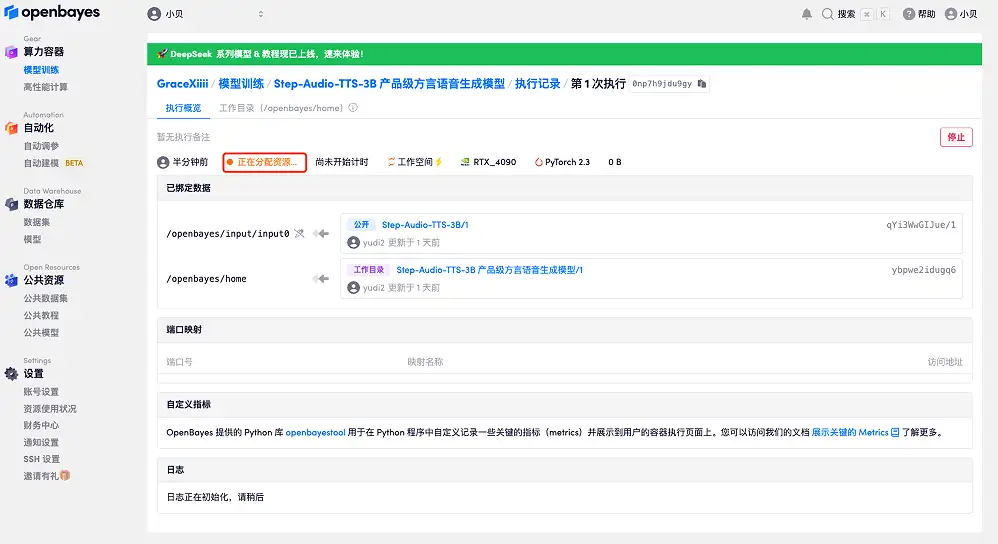Click the PyTorch 2.3 runtime icon
Image resolution: width=998 pixels, height=544 pixels.
(538, 162)
